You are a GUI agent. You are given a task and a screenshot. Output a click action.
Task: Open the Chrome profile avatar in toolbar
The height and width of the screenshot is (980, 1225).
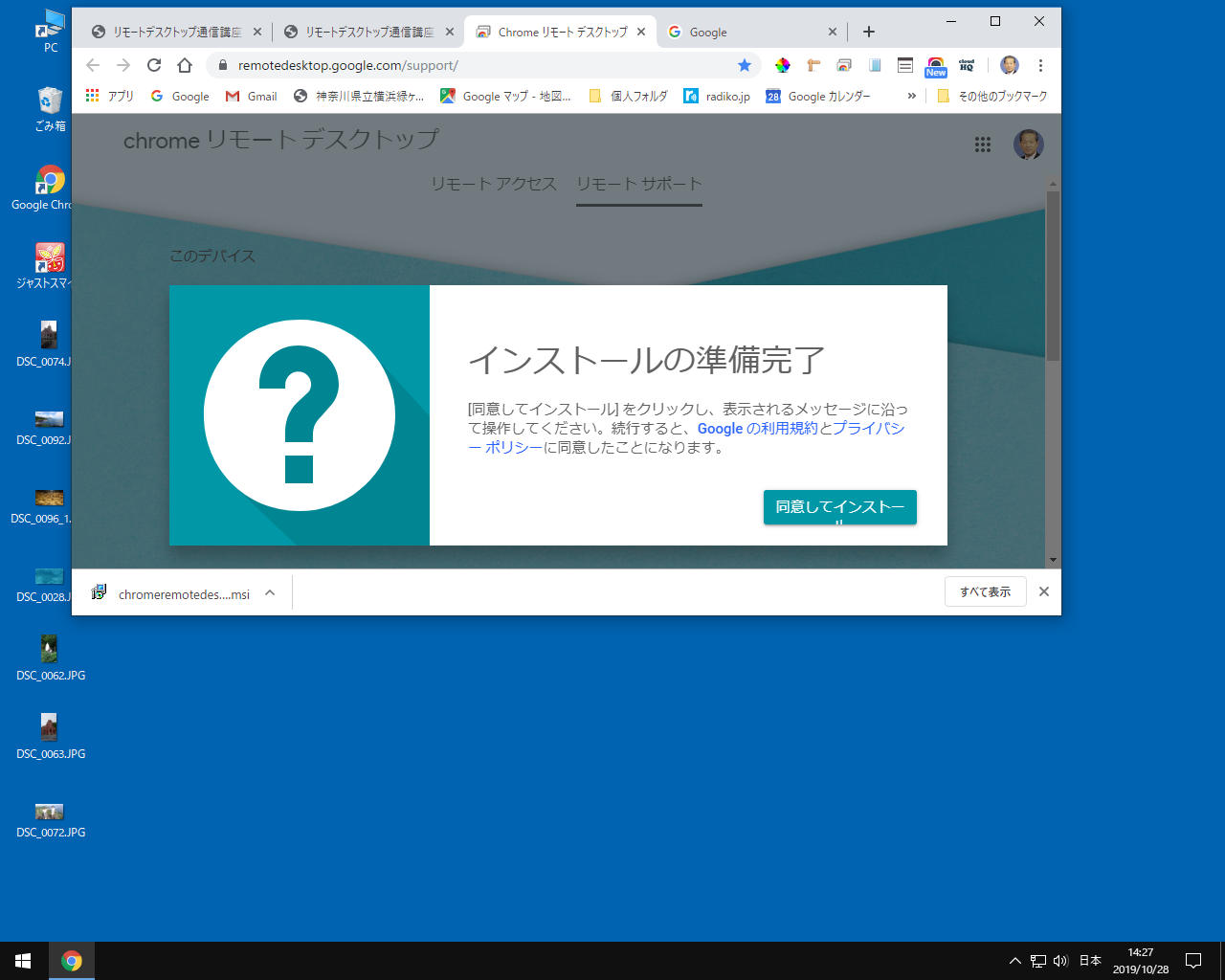(1010, 65)
